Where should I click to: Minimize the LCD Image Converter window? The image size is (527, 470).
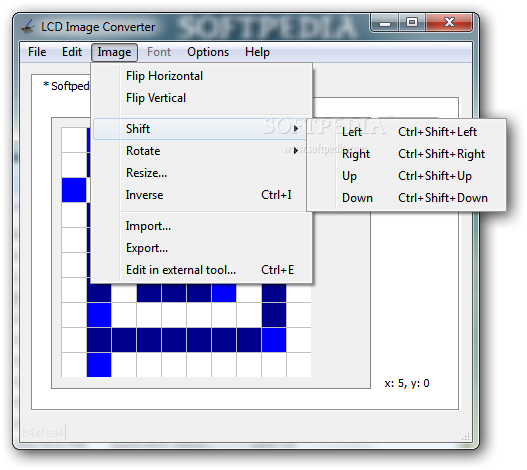click(385, 23)
